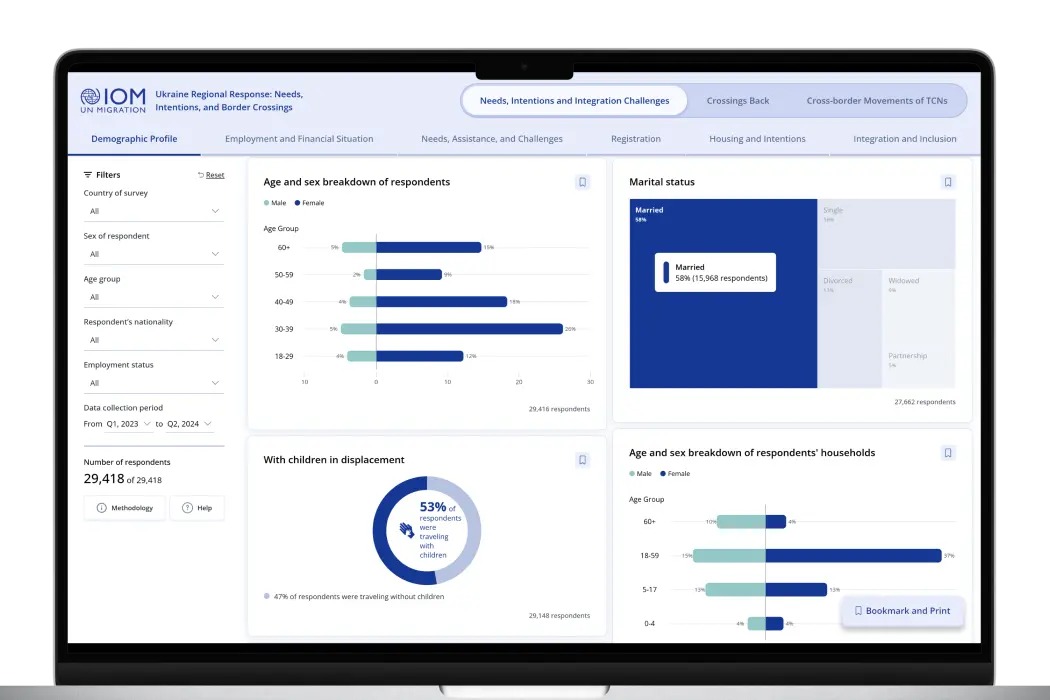
Task: Open the Crossings Back tab
Action: click(x=738, y=100)
